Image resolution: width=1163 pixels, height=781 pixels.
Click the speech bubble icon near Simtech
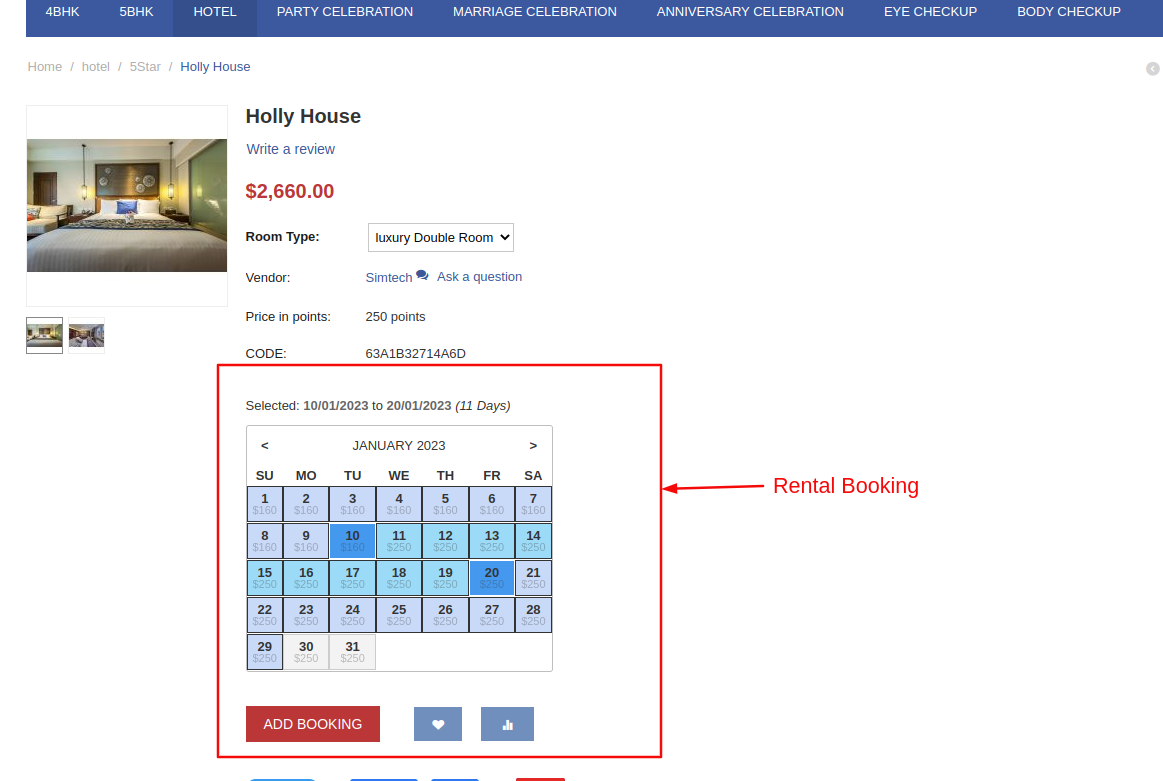[422, 275]
